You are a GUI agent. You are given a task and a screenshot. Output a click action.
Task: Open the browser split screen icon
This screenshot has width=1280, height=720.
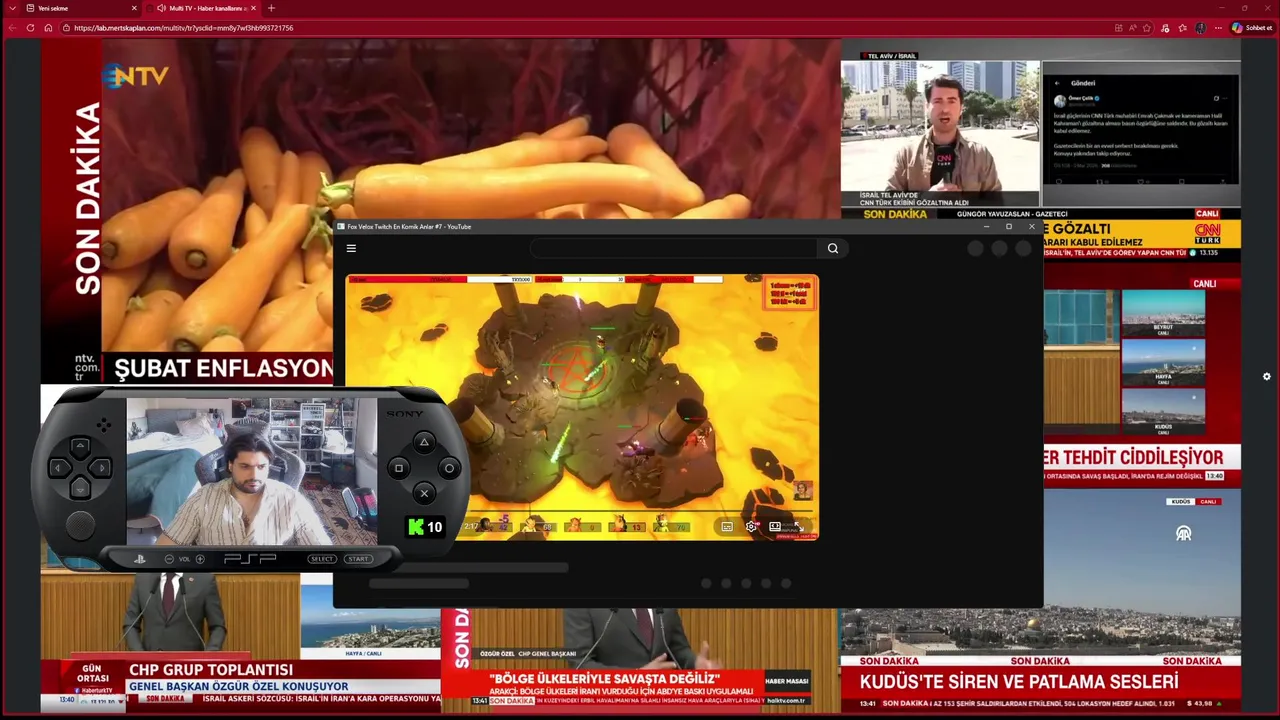coord(1118,28)
